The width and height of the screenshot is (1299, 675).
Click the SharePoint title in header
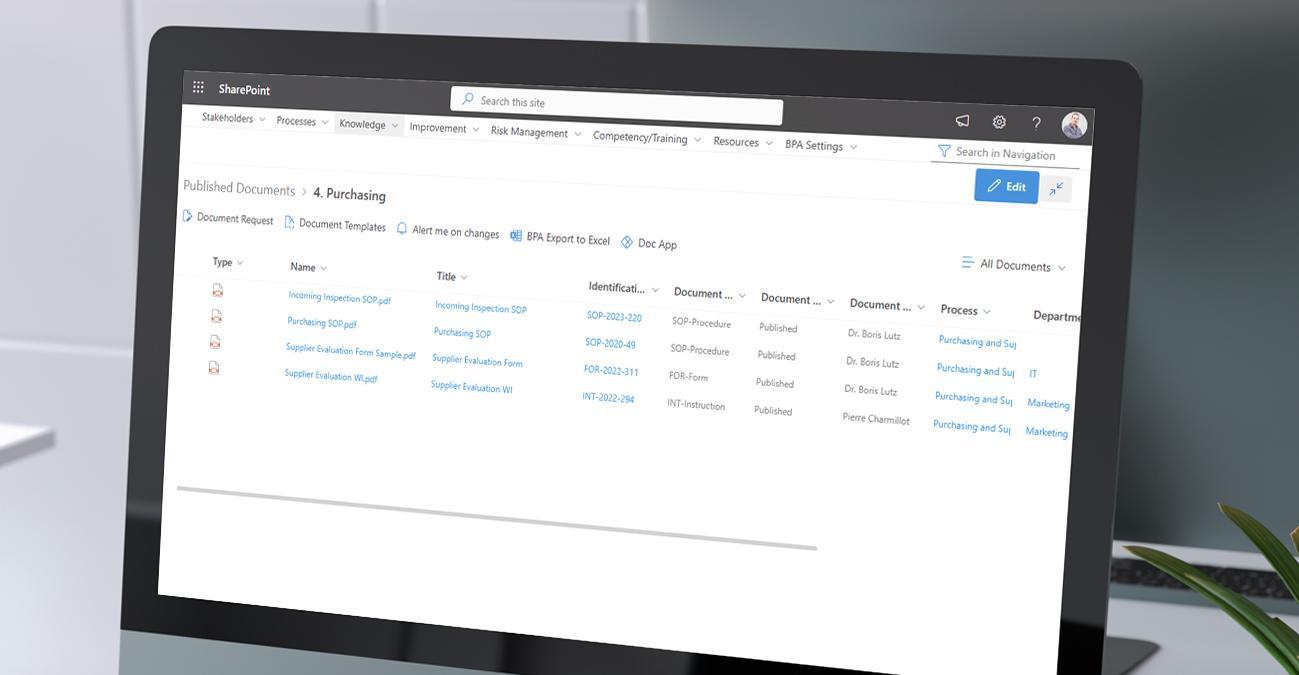click(244, 89)
